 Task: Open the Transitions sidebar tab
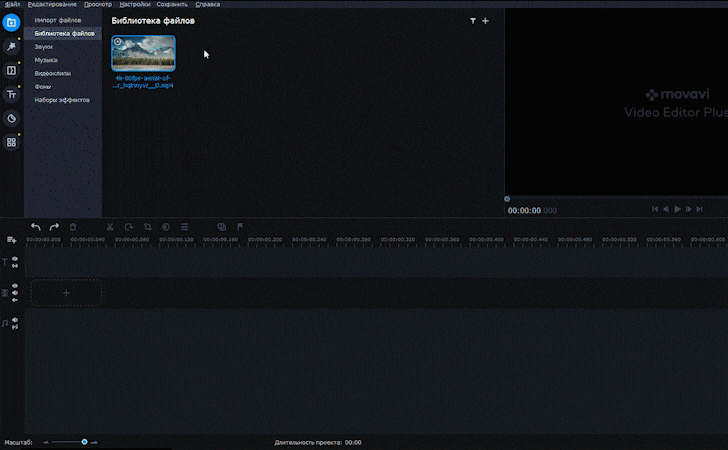(x=11, y=70)
